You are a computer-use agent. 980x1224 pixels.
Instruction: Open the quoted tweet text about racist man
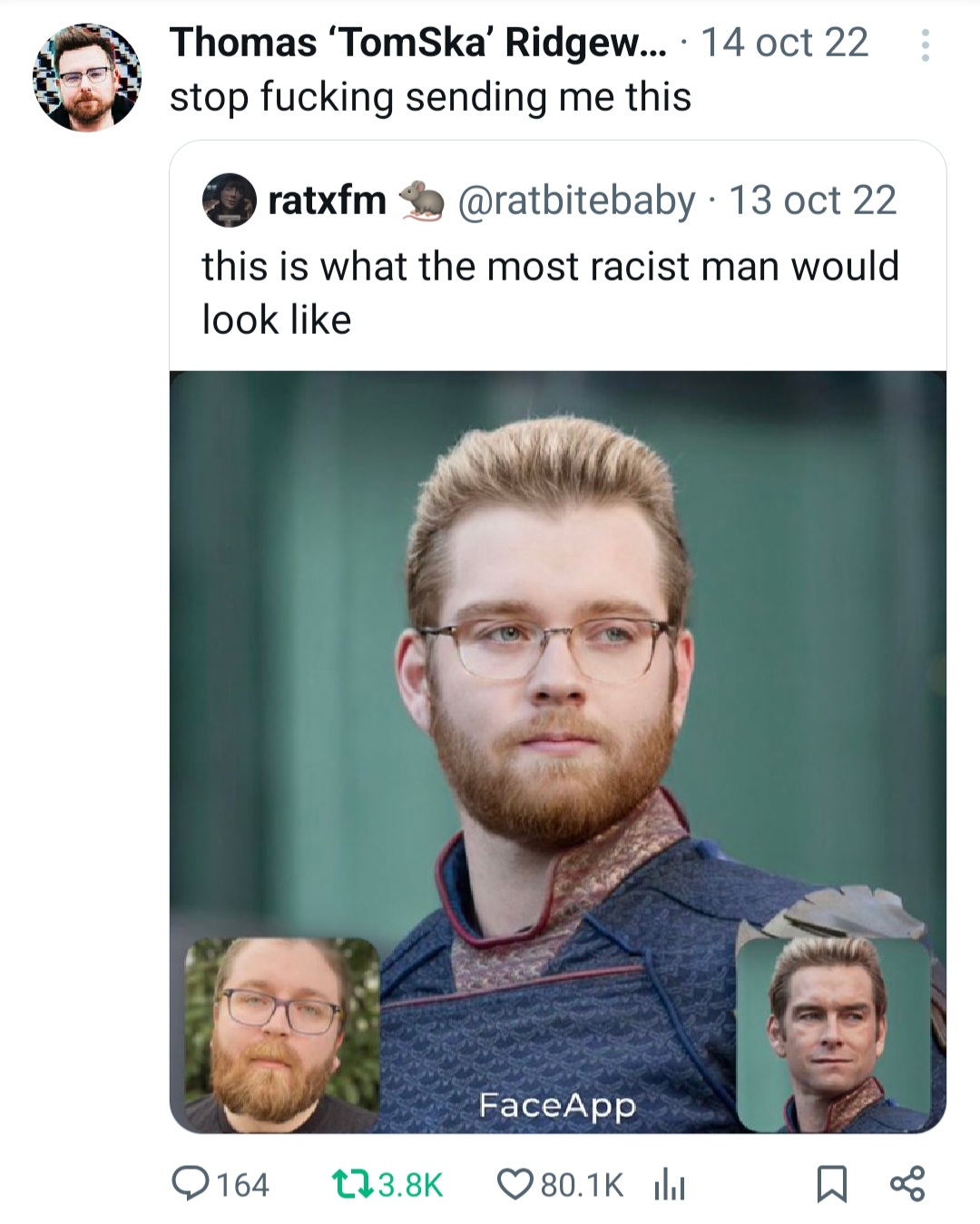coord(550,292)
